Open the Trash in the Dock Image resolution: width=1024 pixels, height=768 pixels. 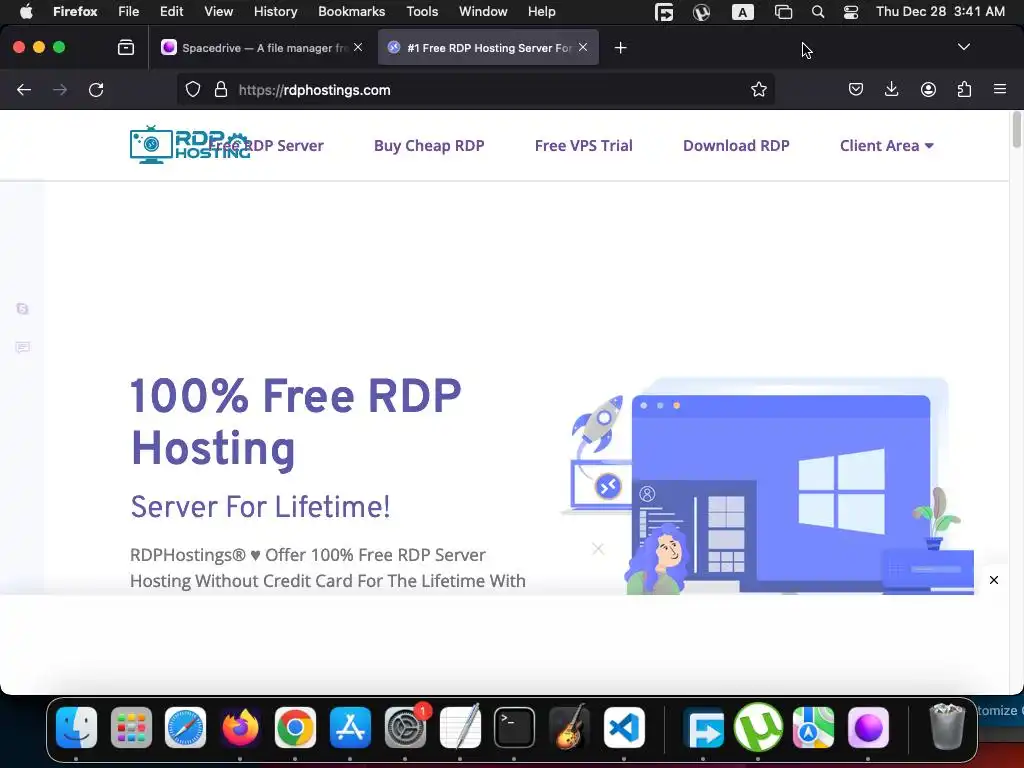pos(946,726)
